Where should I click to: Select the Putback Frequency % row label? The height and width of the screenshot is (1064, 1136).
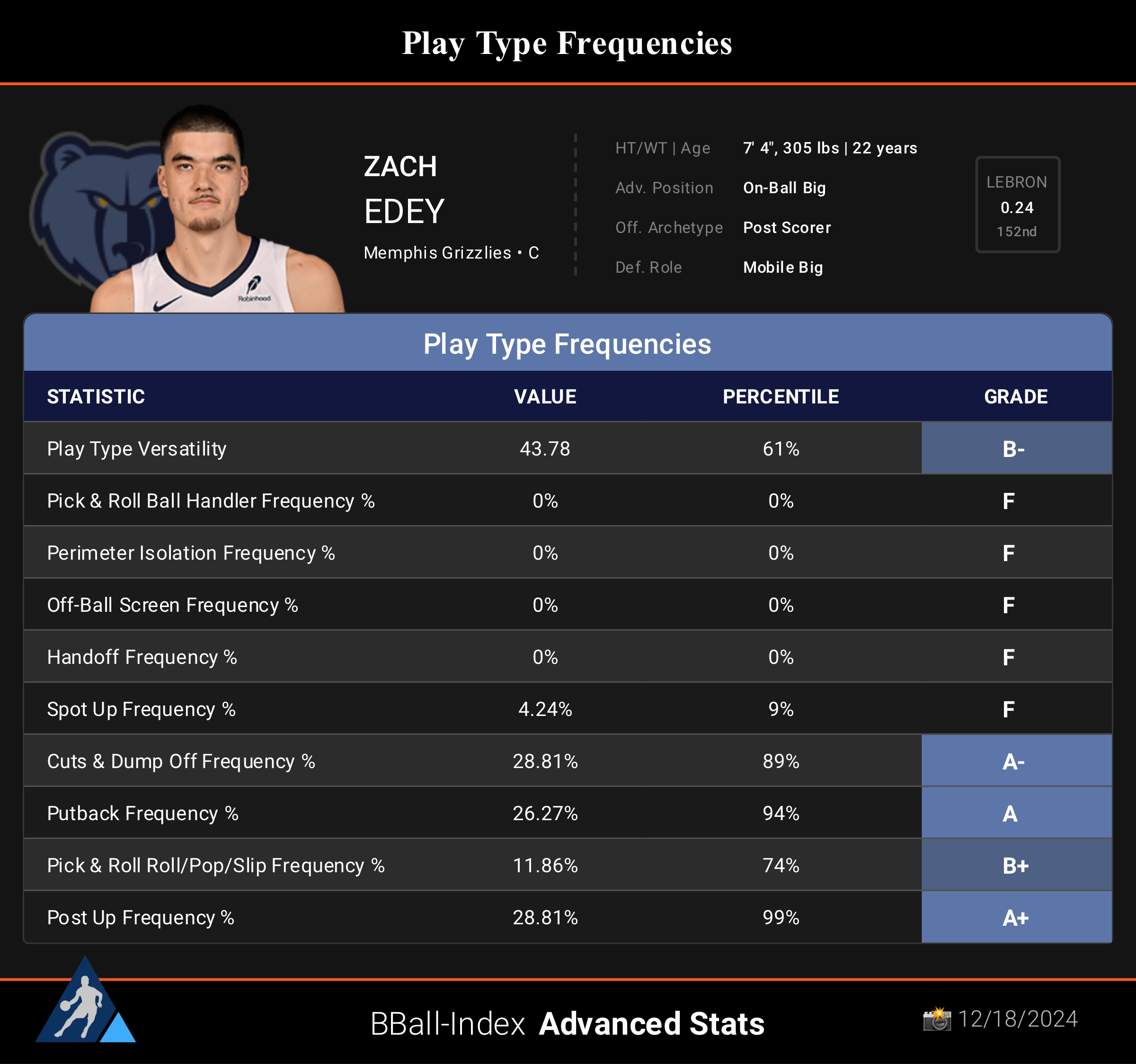[143, 814]
